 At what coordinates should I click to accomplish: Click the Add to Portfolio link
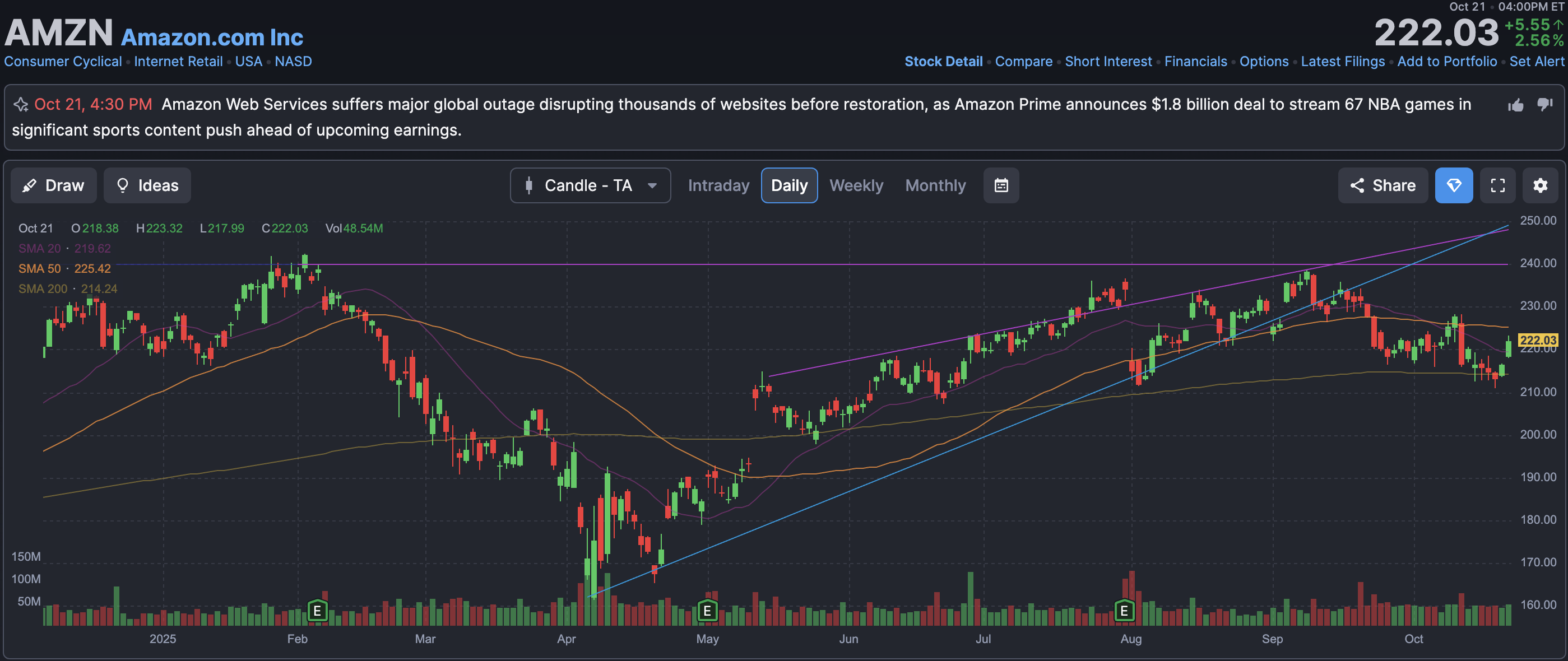[x=1446, y=62]
